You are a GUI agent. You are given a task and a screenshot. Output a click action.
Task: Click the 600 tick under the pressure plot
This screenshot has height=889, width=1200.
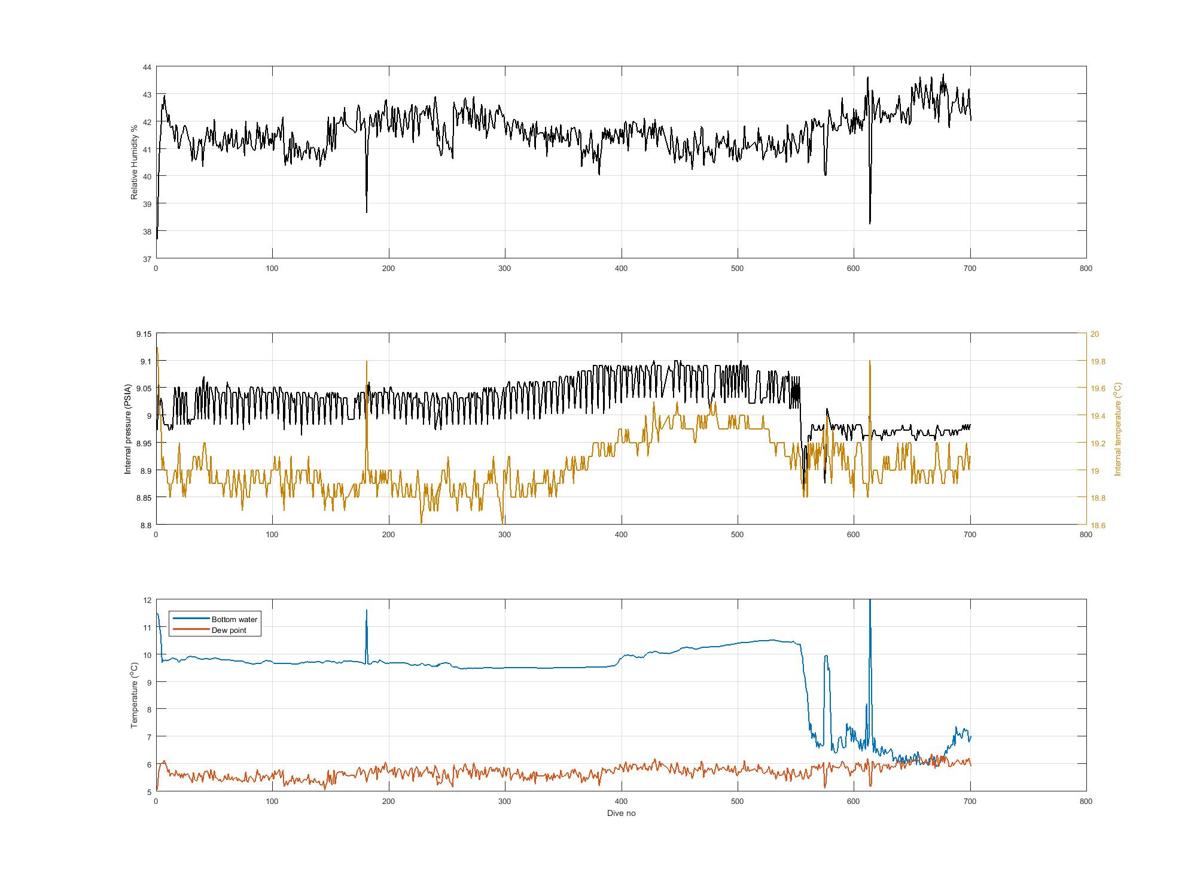pos(854,534)
